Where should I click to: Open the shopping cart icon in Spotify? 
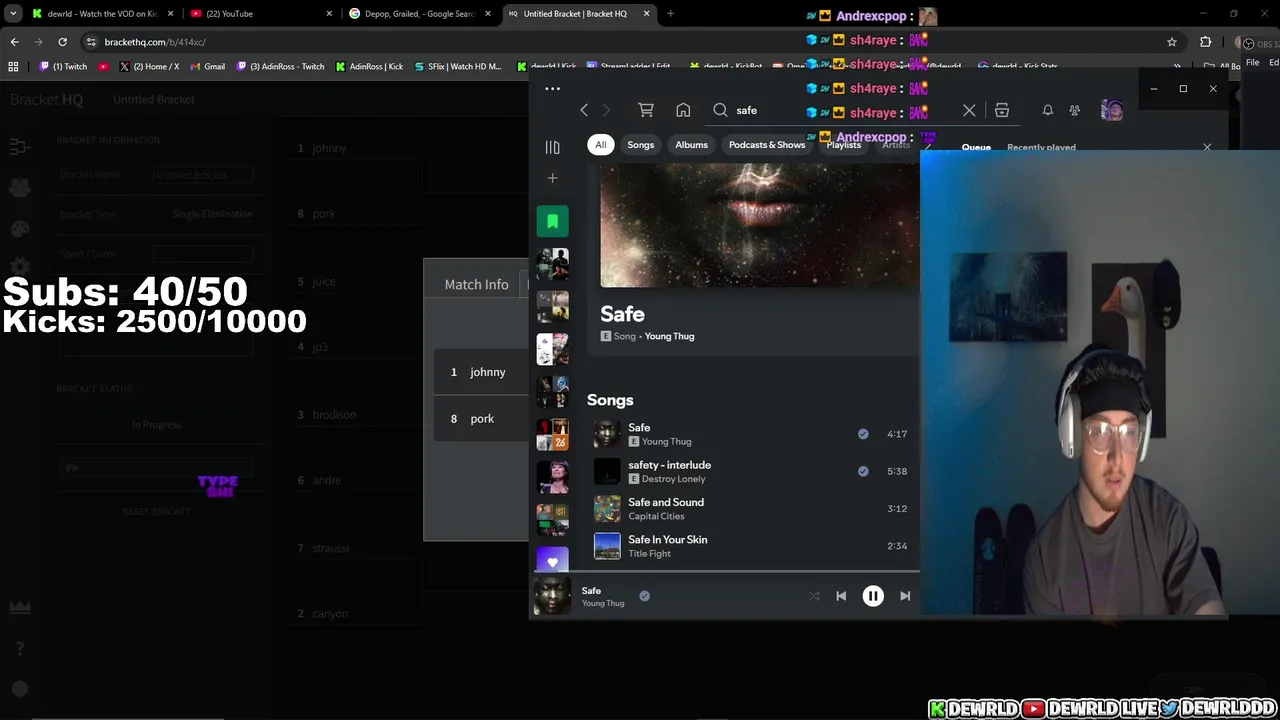pyautogui.click(x=646, y=110)
